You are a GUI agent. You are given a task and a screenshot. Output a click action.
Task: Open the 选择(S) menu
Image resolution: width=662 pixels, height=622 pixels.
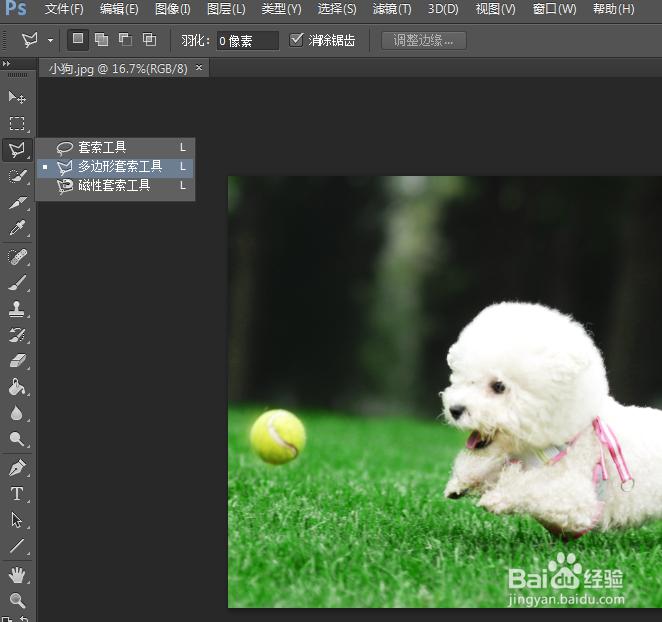click(337, 9)
